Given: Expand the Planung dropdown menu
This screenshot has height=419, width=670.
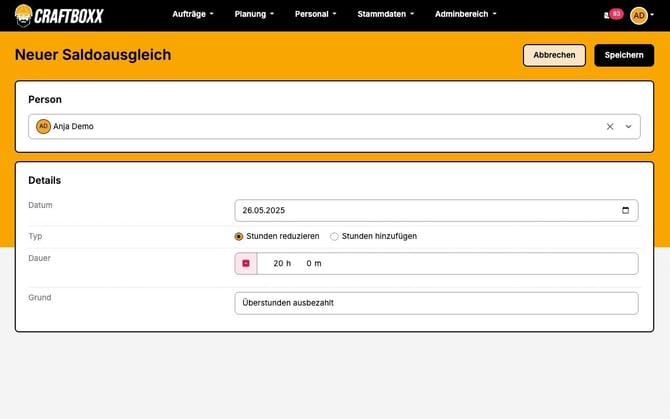Looking at the screenshot, I should pyautogui.click(x=254, y=15).
